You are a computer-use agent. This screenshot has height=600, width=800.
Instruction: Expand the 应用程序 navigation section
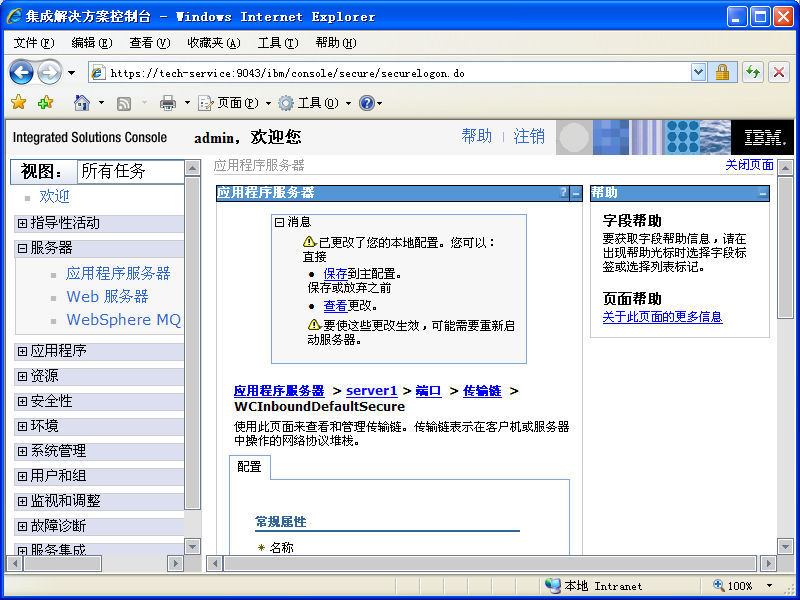point(22,351)
